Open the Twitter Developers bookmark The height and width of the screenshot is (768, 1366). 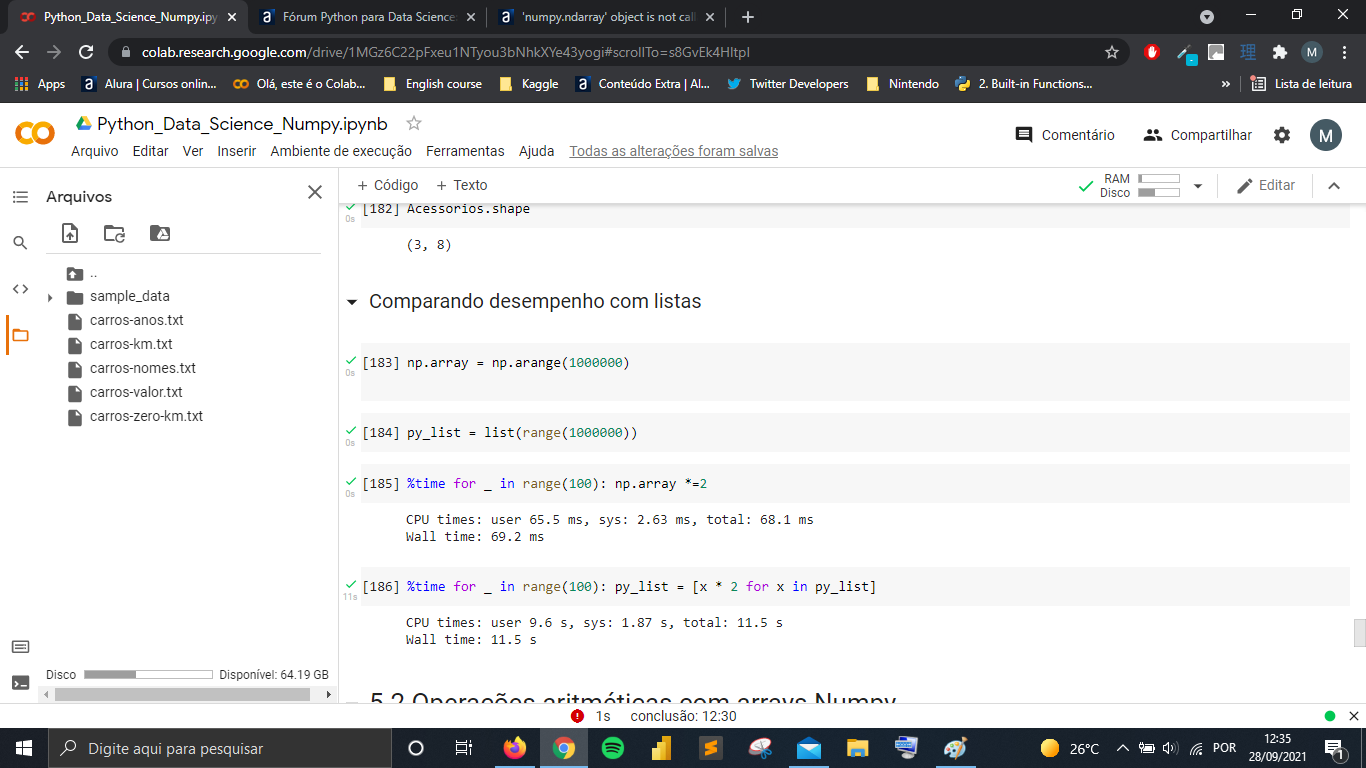coord(788,84)
